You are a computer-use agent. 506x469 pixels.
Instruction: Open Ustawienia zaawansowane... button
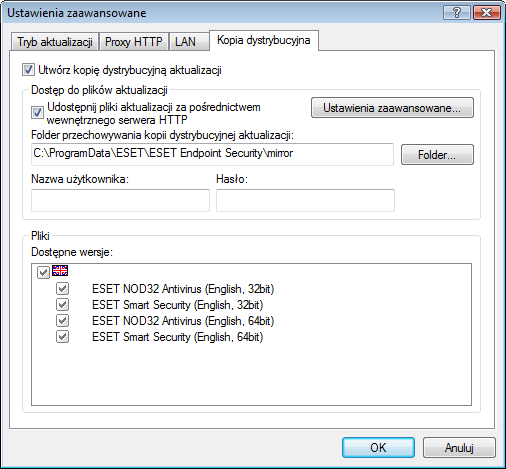(x=392, y=108)
